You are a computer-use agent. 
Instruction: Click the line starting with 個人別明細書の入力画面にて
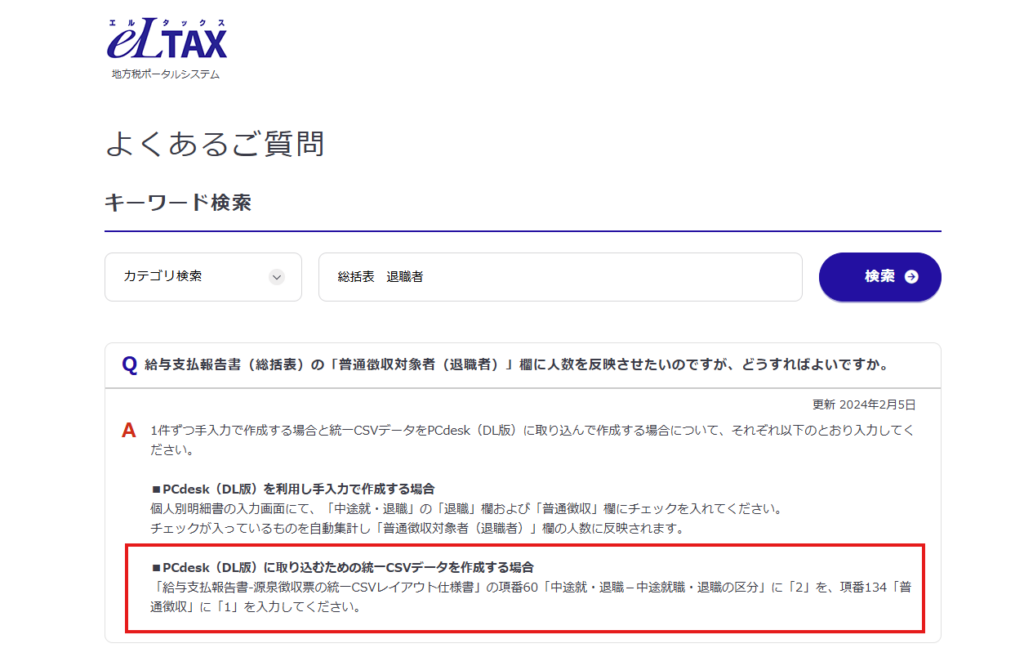pyautogui.click(x=465, y=508)
